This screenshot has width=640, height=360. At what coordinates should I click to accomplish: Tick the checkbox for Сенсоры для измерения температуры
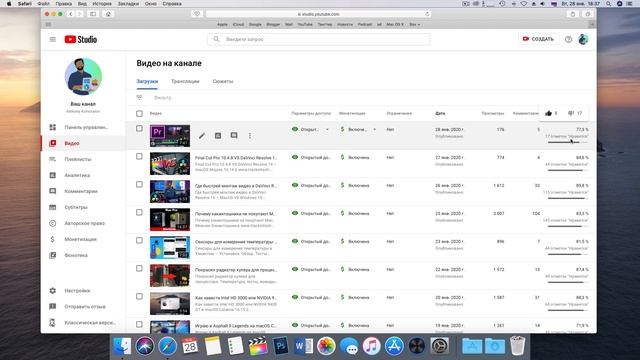[139, 240]
